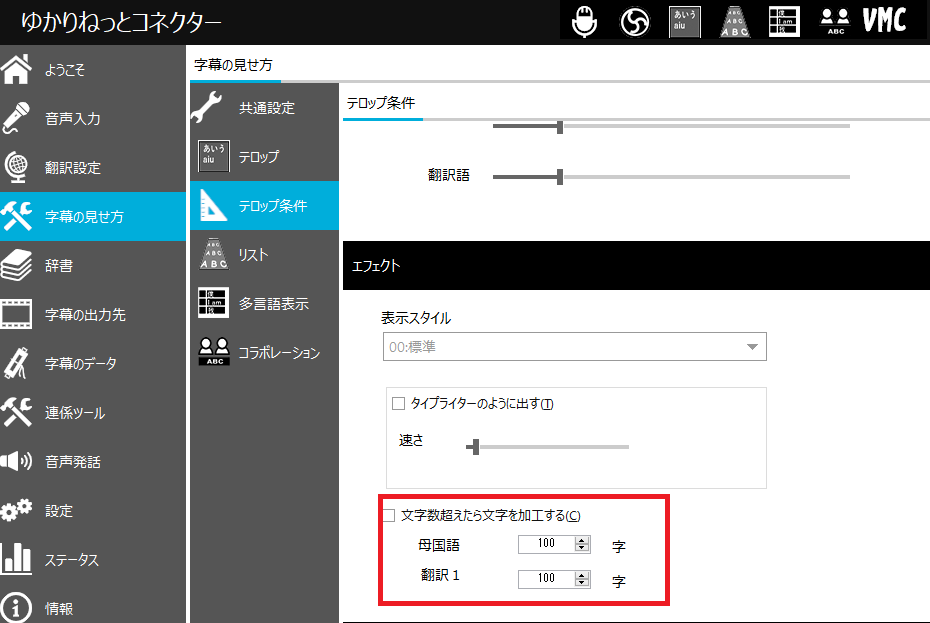Switch to 字幕の出力先 in the sidebar
Screen dimensions: 930x623
tap(93, 314)
